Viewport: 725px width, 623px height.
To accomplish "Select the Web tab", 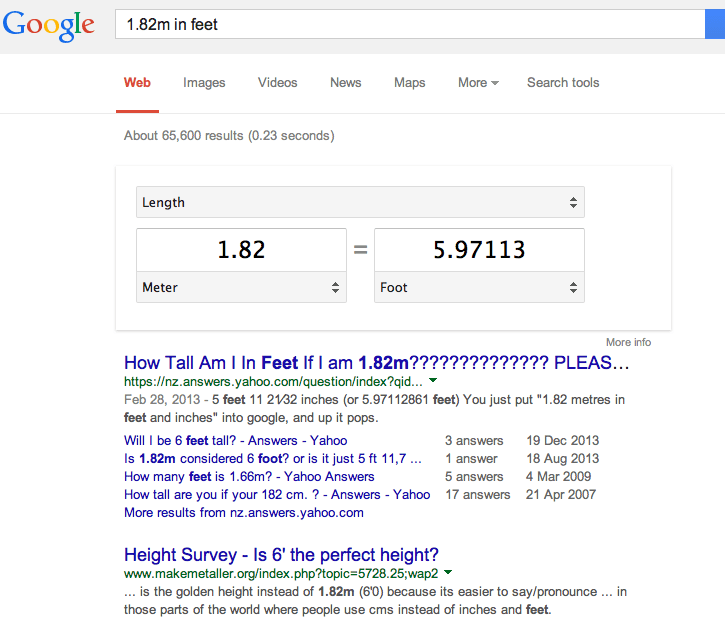I will pyautogui.click(x=137, y=83).
